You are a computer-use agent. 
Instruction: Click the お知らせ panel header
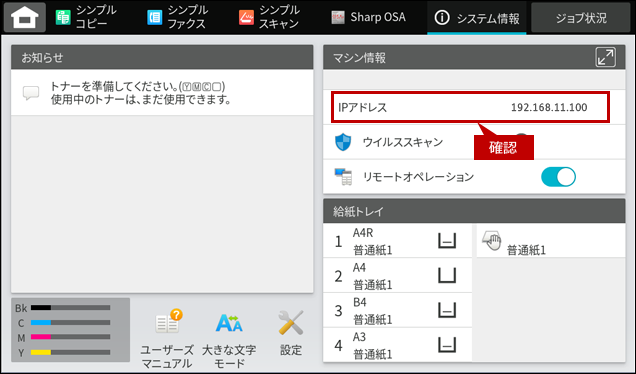(x=162, y=57)
